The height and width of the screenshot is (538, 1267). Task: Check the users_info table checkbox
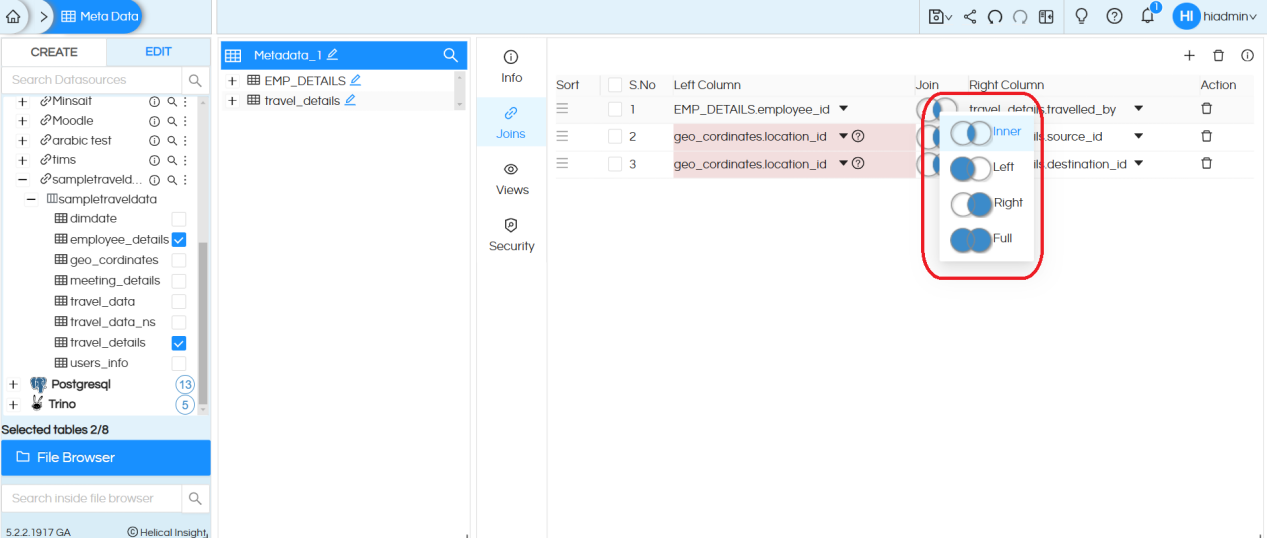(179, 364)
